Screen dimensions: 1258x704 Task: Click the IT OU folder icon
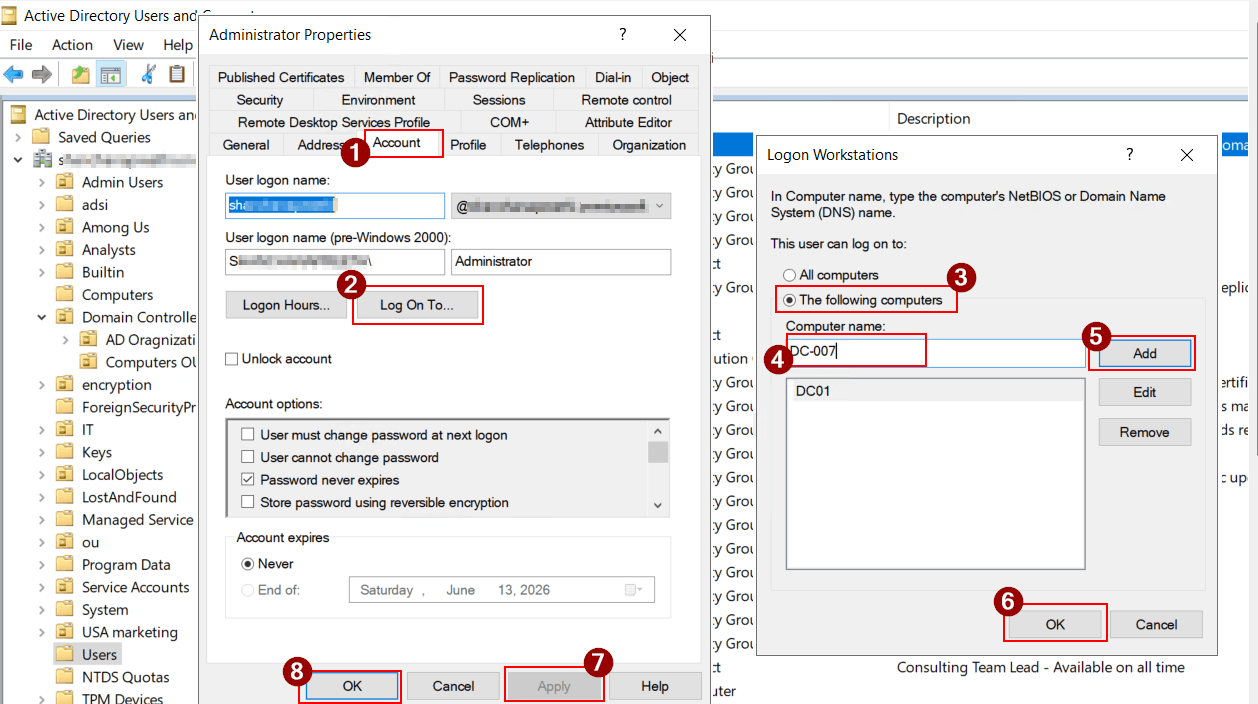pos(65,430)
